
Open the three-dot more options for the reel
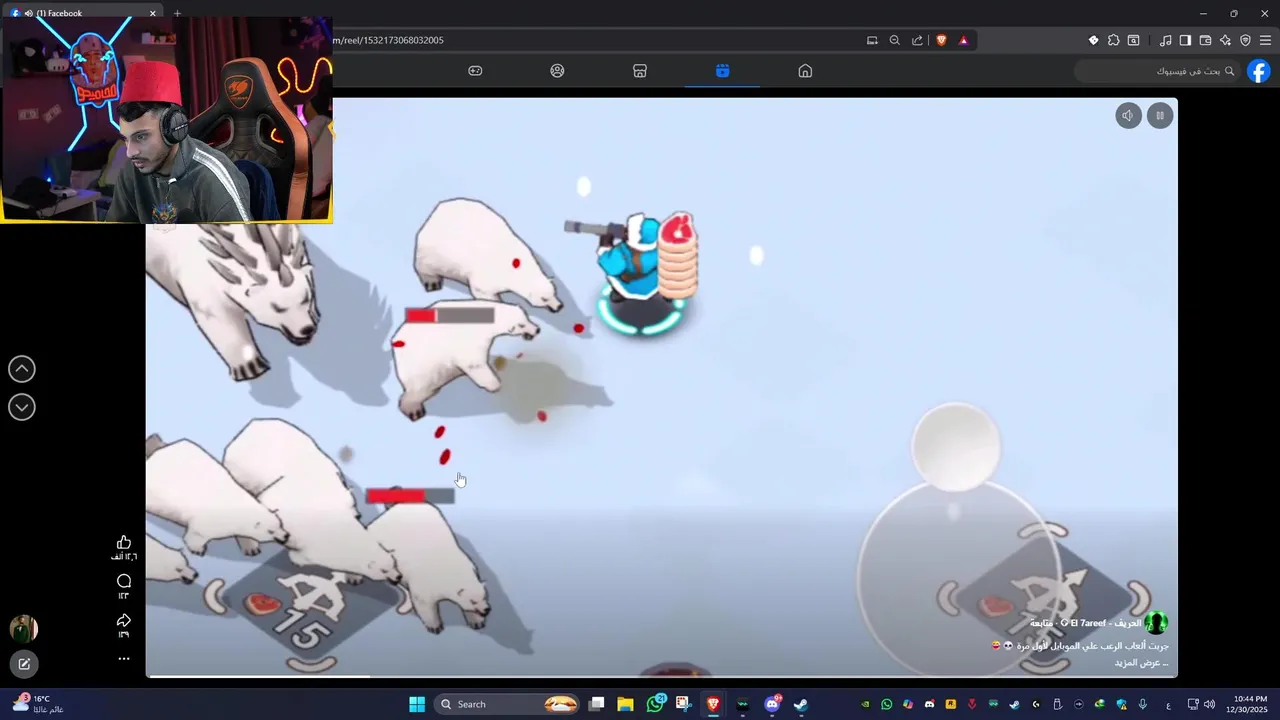pos(124,659)
